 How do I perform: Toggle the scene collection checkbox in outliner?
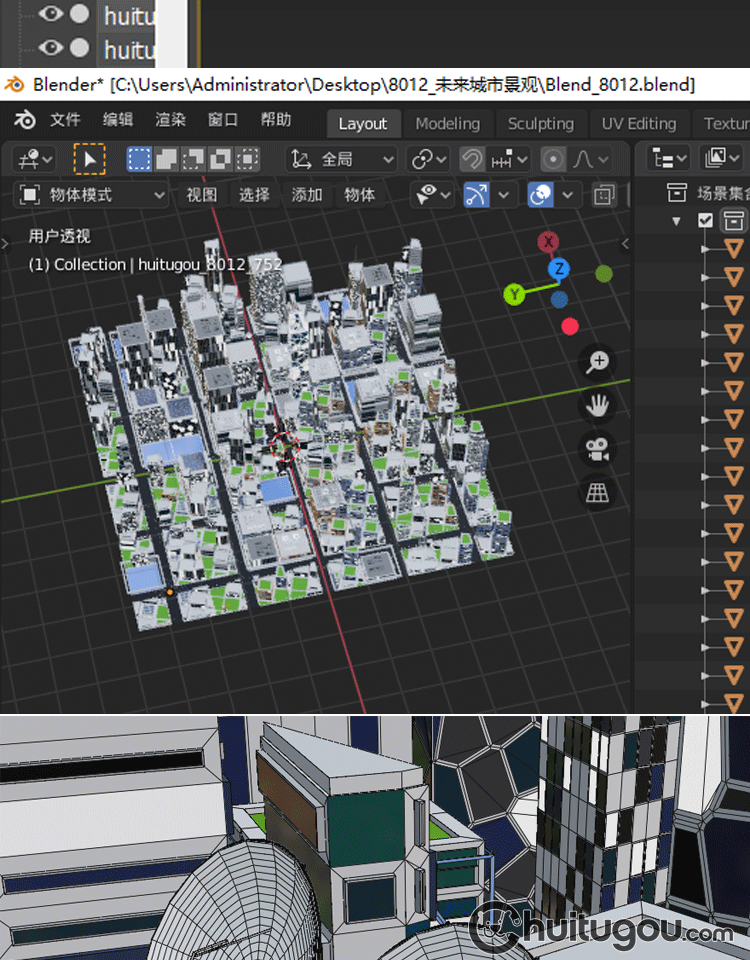click(706, 220)
